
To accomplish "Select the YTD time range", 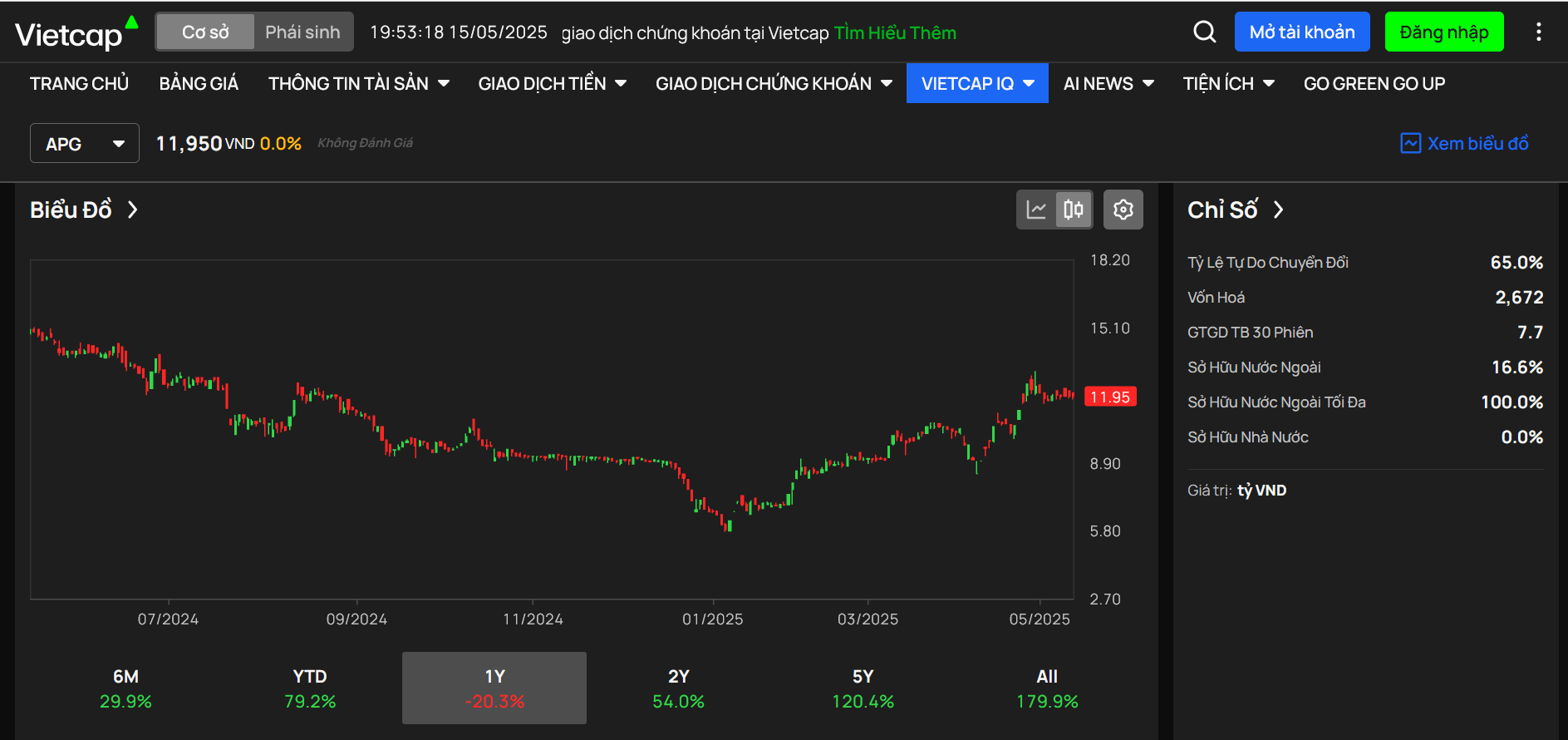I will point(310,688).
